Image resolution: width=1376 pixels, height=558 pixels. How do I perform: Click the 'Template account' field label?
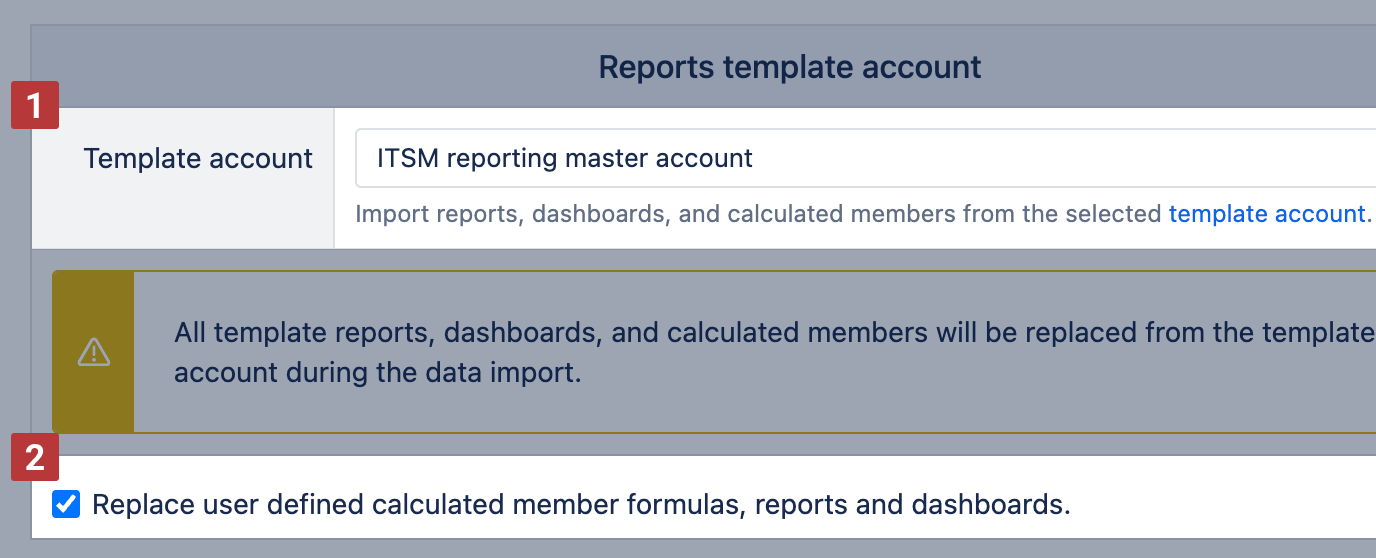[x=198, y=158]
